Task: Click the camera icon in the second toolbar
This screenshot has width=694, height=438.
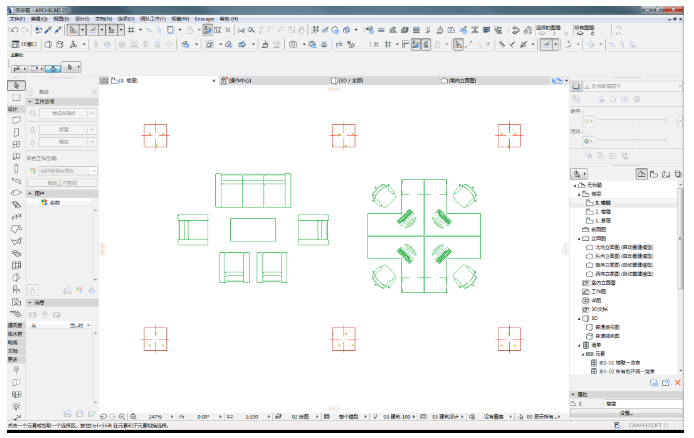Action: click(x=293, y=44)
